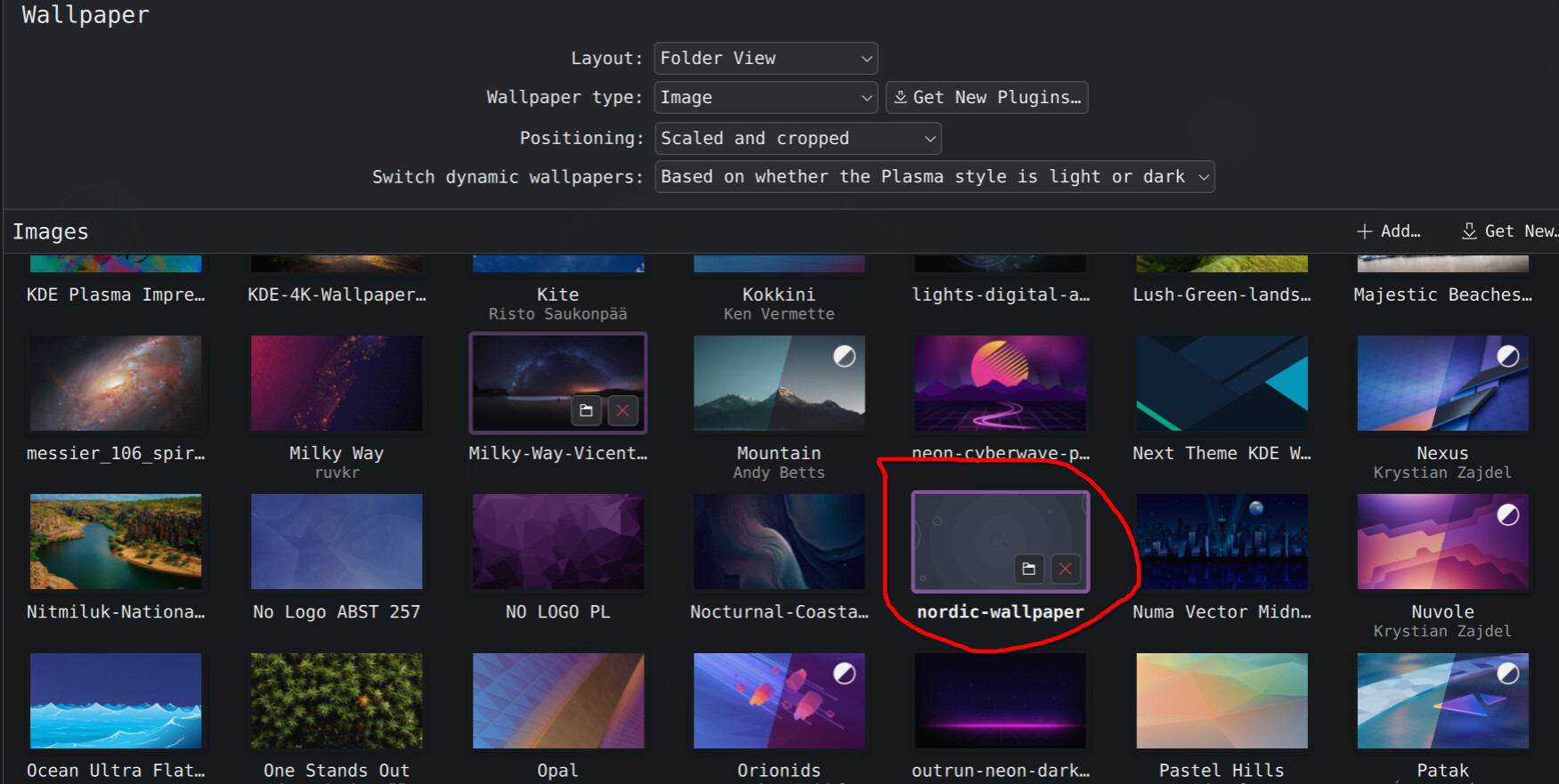The width and height of the screenshot is (1559, 784).
Task: Expand the Wallpaper type combo box
Action: click(x=766, y=98)
